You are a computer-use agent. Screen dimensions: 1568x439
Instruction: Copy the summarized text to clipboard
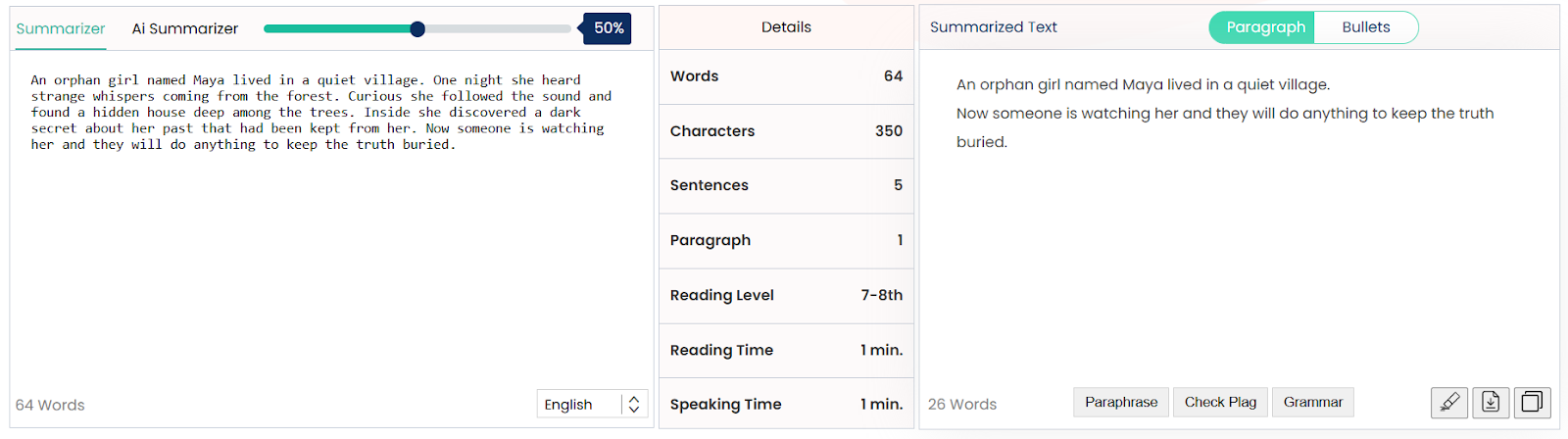pos(1532,402)
